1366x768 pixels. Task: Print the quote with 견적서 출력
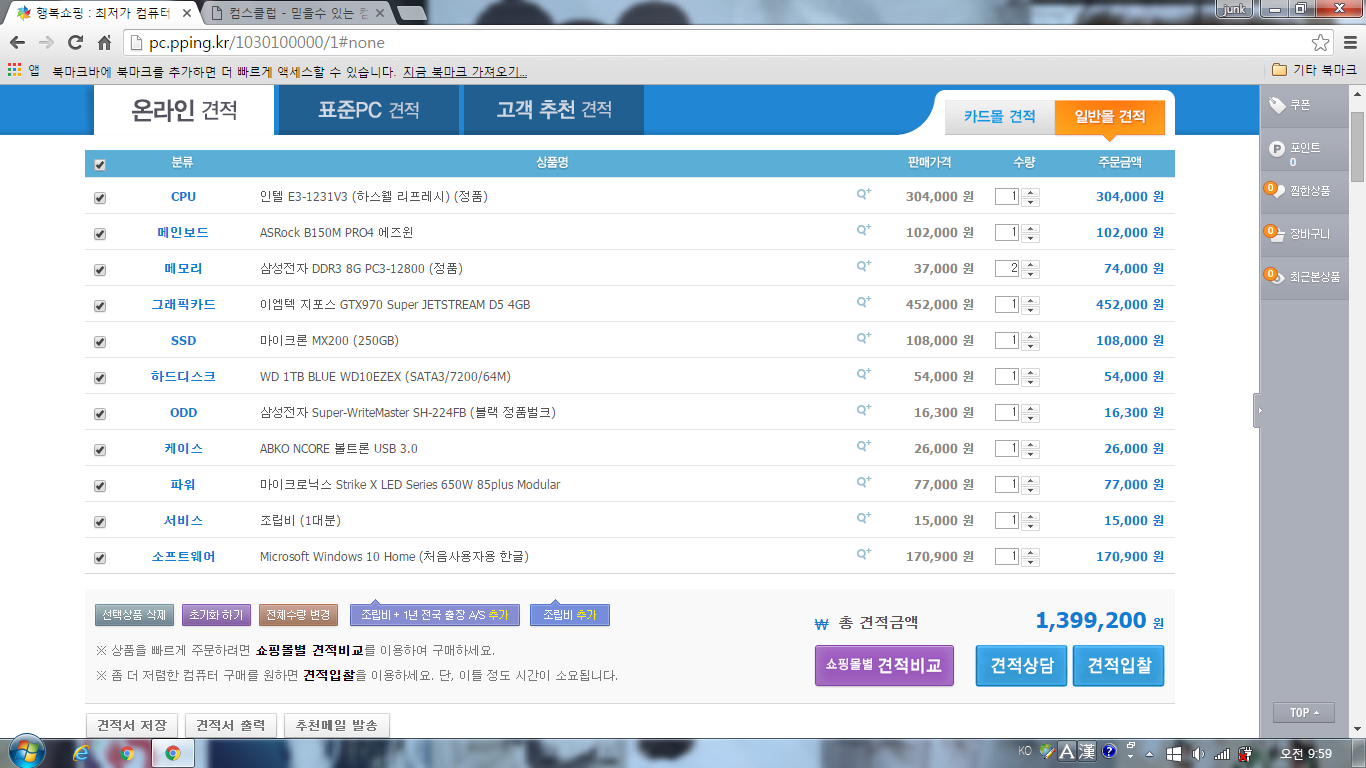point(231,725)
